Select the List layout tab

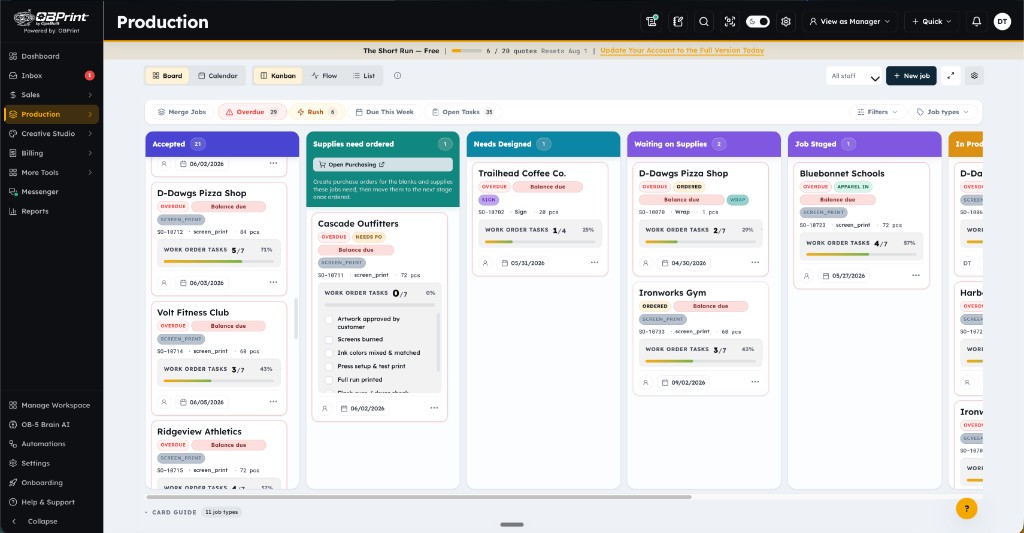click(x=364, y=76)
